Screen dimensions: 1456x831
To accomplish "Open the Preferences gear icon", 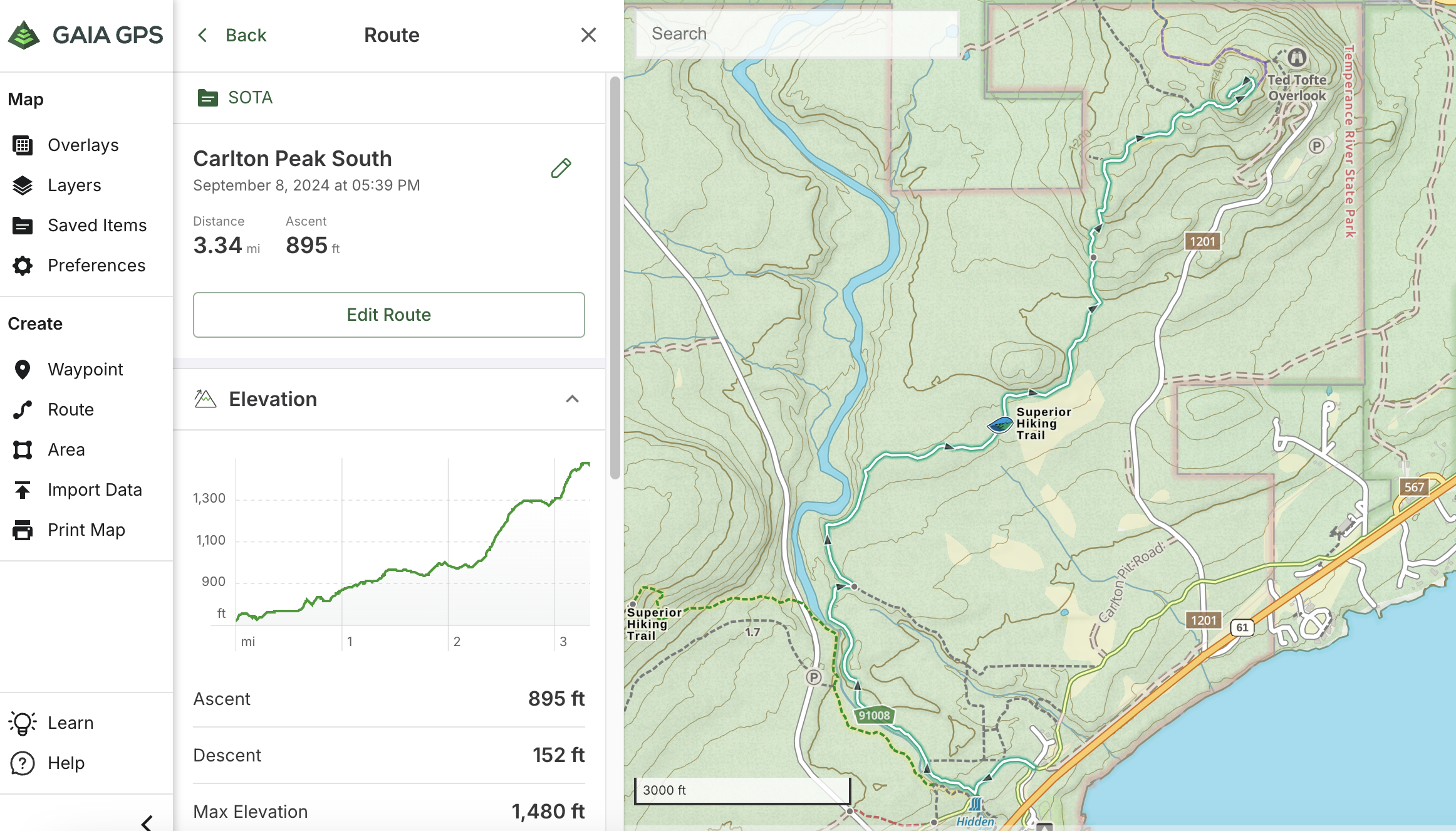I will [x=23, y=266].
